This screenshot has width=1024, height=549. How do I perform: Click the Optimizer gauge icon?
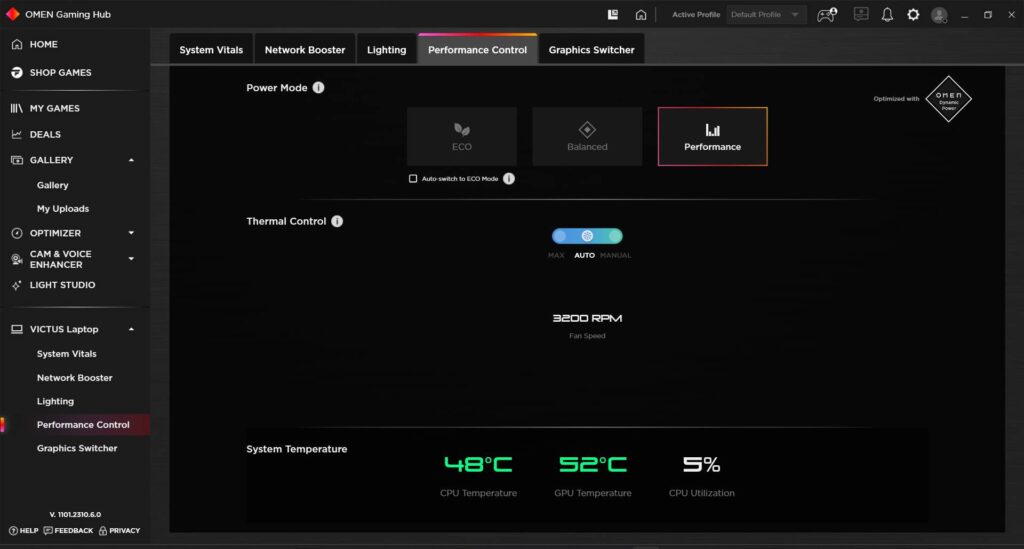pos(17,233)
